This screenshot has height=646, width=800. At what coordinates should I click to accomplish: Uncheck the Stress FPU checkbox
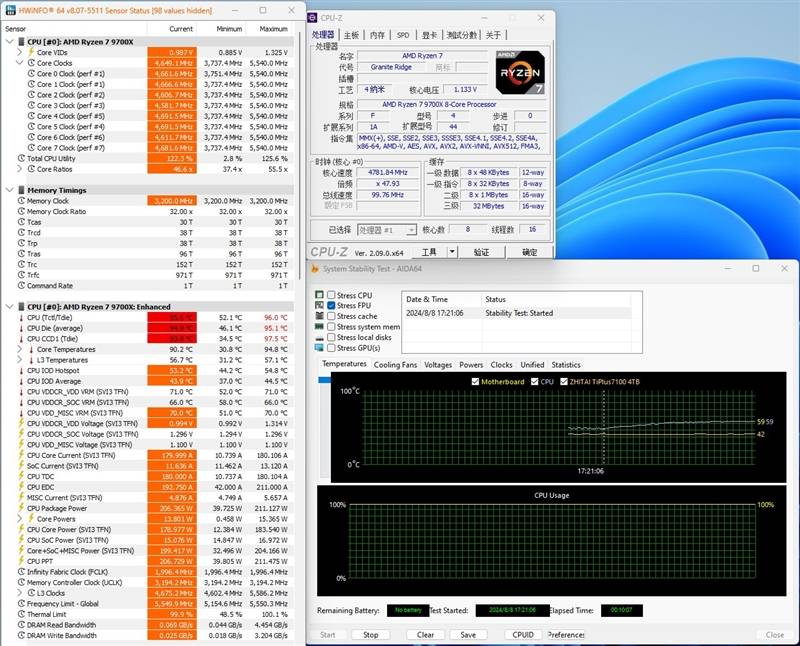331,306
